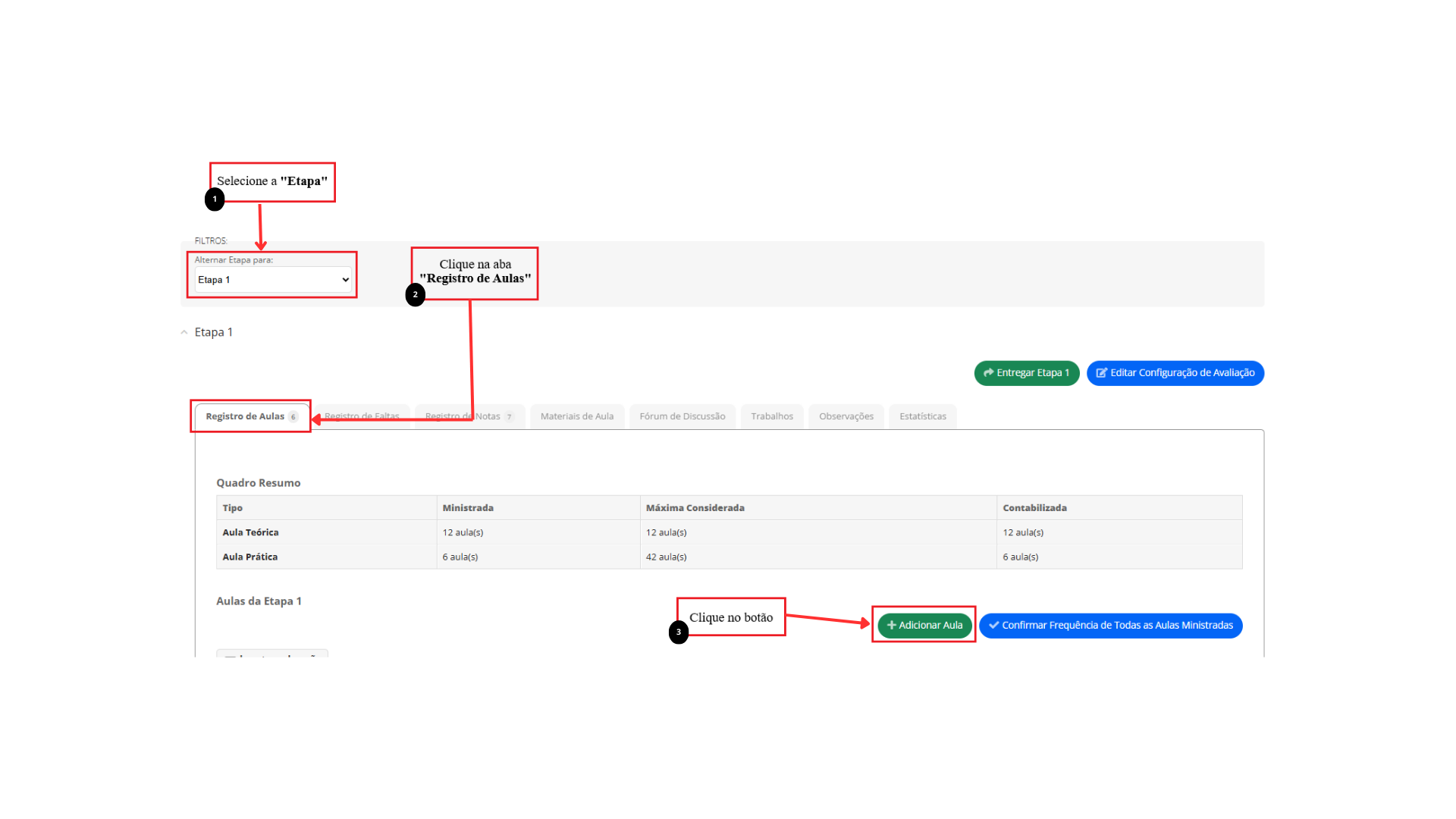Open the Alternar Etapa dropdown
The width and height of the screenshot is (1456, 819).
coord(273,280)
